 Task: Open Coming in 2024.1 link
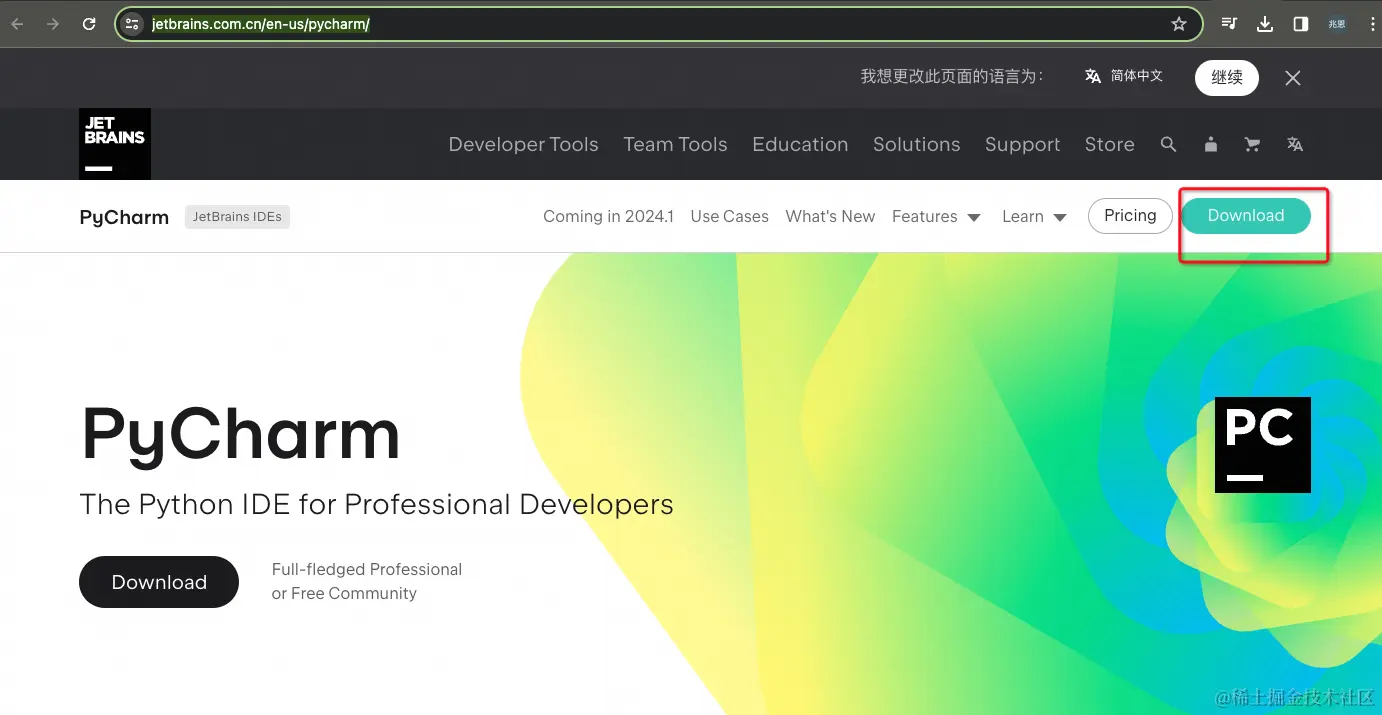608,216
